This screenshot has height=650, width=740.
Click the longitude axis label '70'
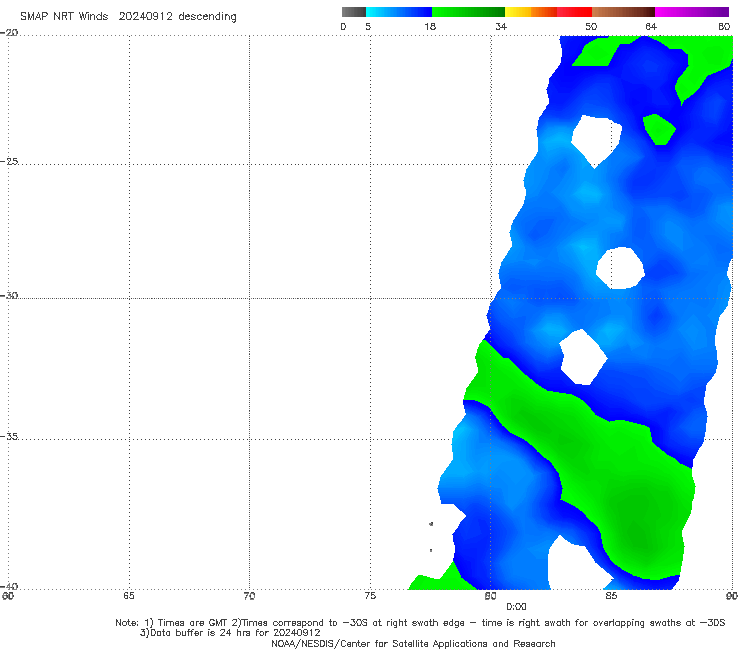tap(249, 596)
